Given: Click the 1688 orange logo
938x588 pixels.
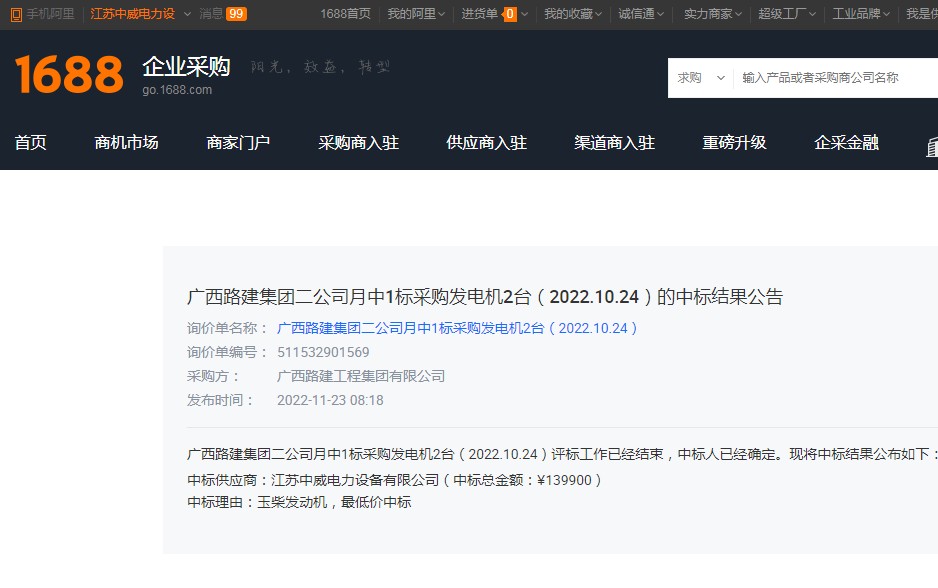Looking at the screenshot, I should pos(69,74).
